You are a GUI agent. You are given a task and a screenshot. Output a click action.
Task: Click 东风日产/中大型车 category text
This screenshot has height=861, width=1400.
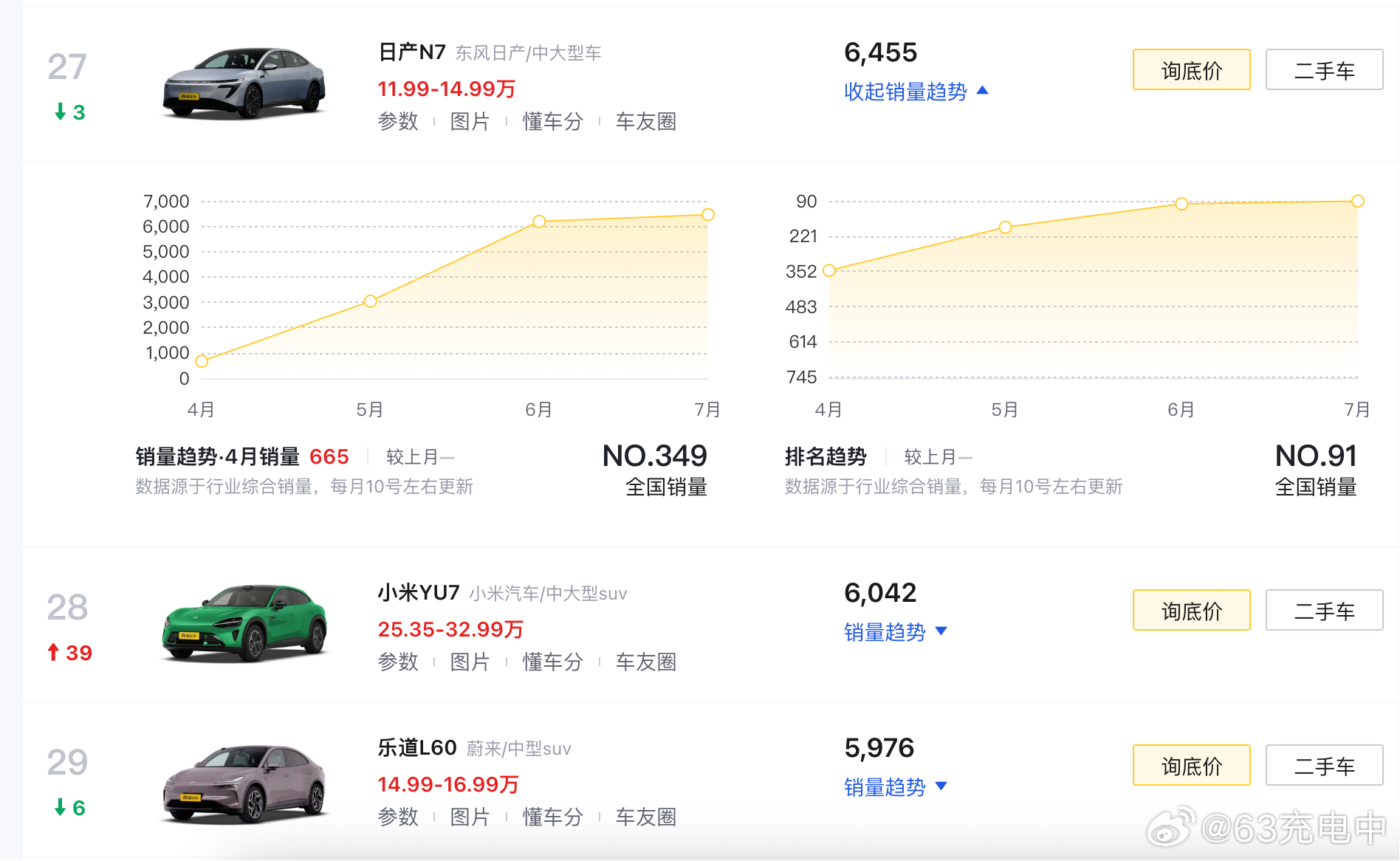pyautogui.click(x=528, y=53)
